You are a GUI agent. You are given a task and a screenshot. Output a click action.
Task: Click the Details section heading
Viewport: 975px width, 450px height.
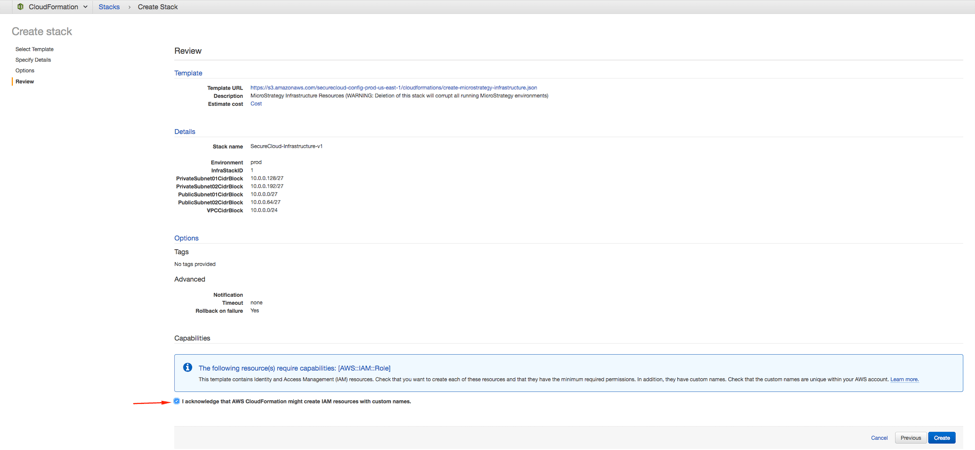point(185,132)
